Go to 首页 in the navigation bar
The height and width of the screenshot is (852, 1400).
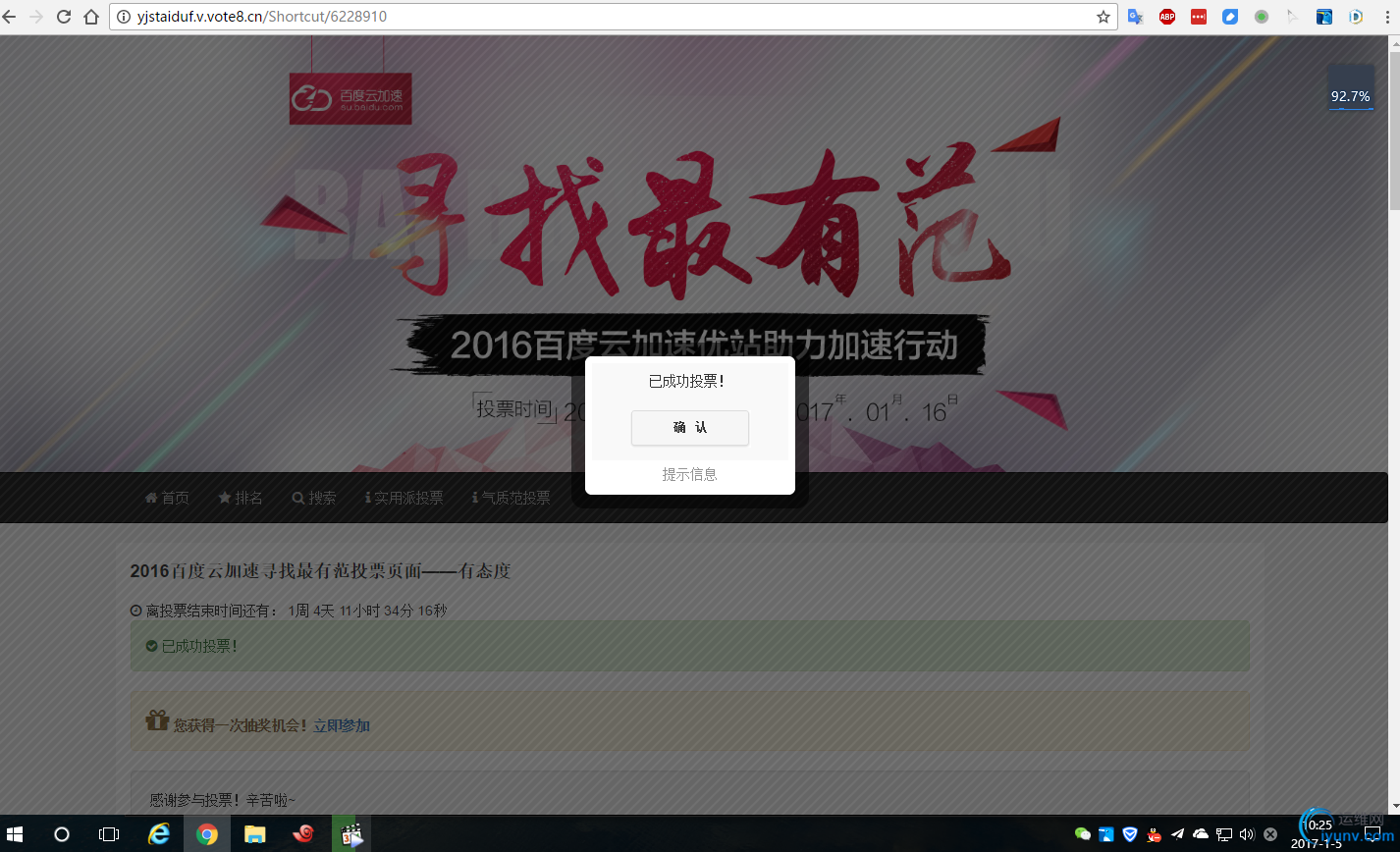click(167, 498)
